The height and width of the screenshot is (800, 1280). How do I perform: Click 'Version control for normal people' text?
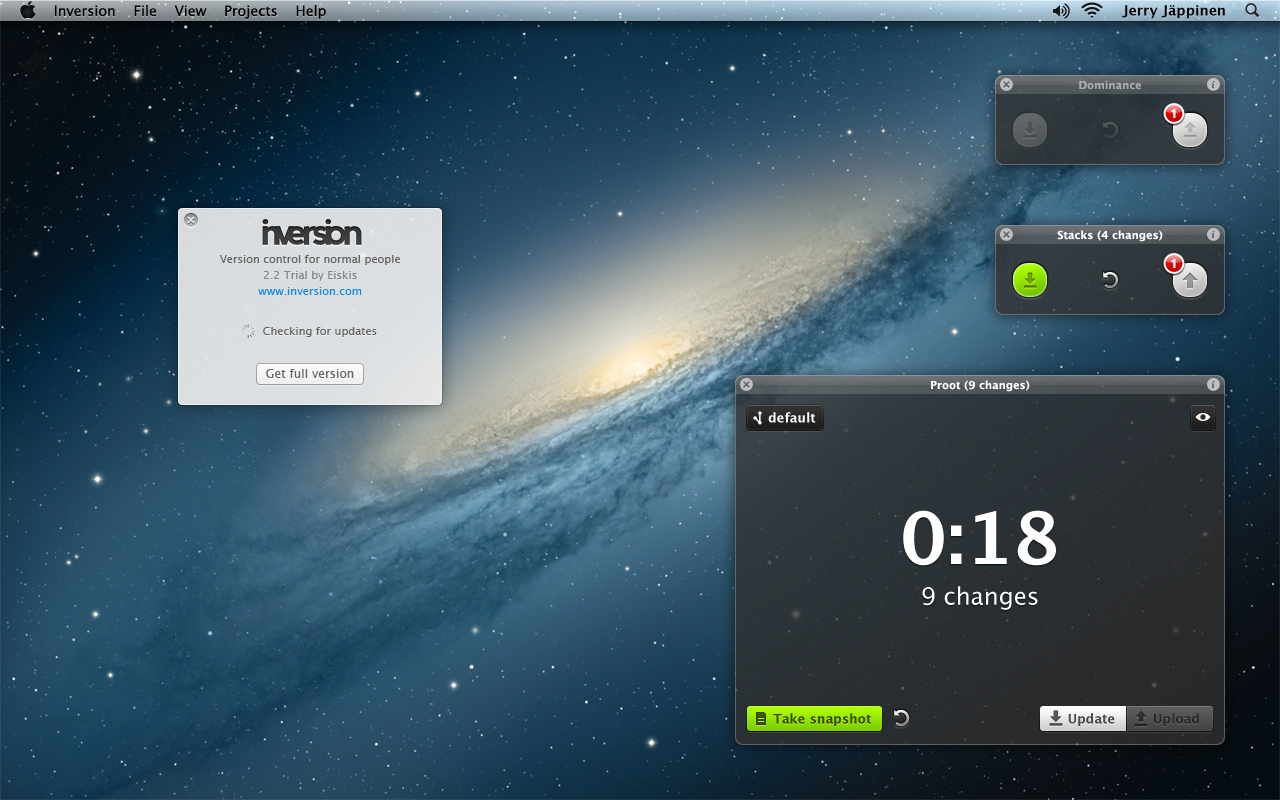pos(310,259)
